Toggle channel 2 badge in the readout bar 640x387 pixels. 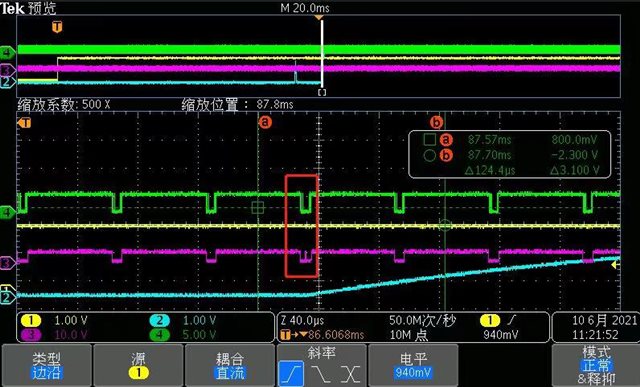click(x=160, y=320)
